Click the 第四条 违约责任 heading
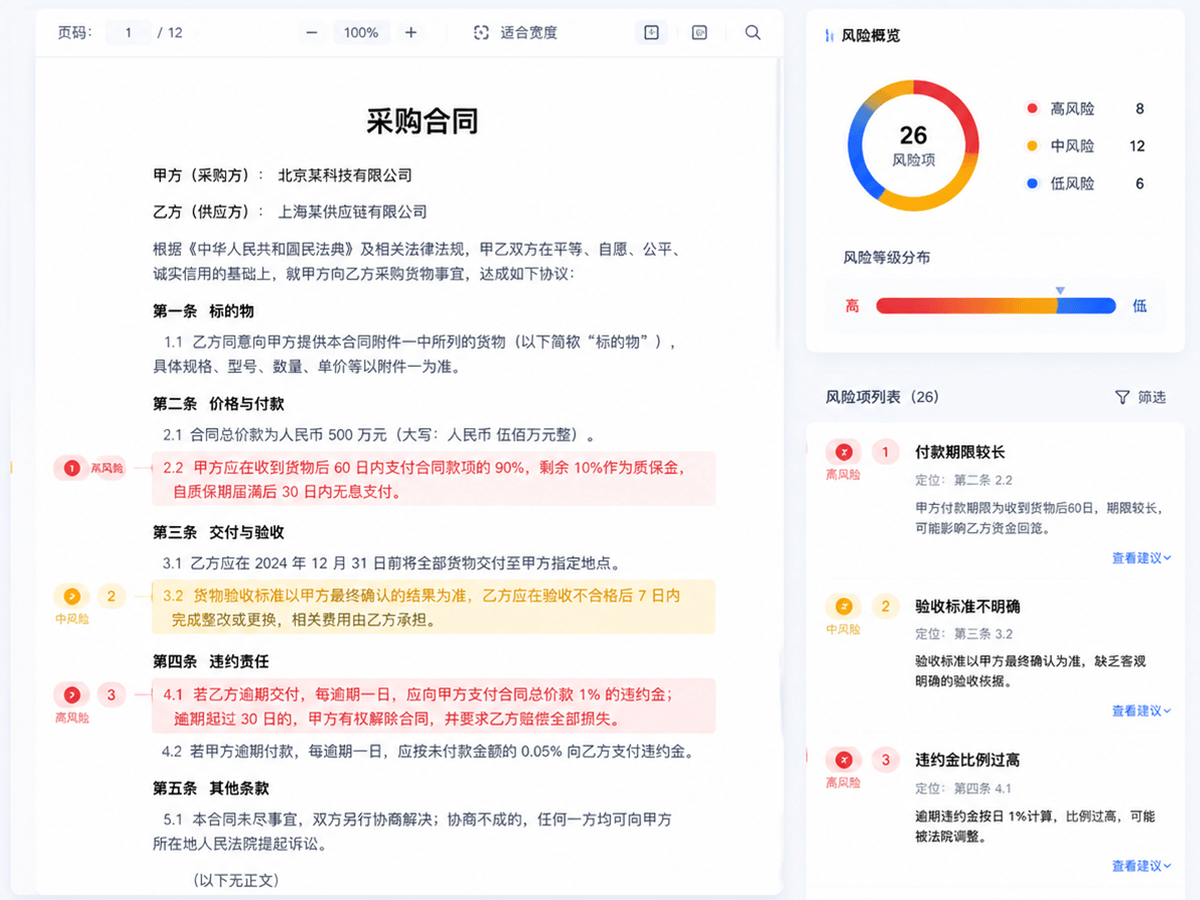The width and height of the screenshot is (1200, 900). (211, 662)
